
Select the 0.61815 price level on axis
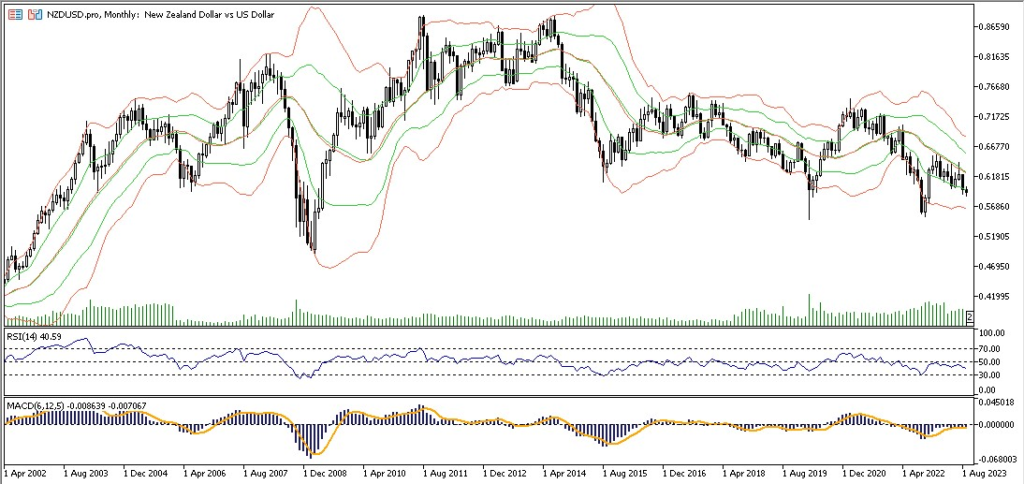point(996,177)
